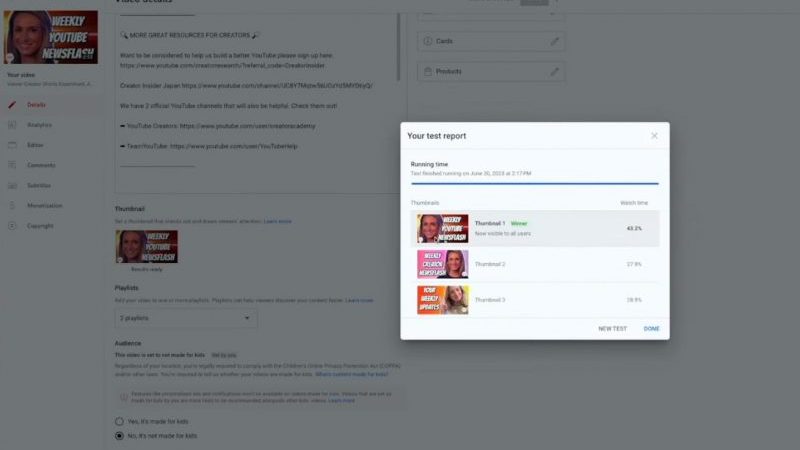Screen dimensions: 800x450
Task: Edit Cards using its pencil icon
Action: coord(555,41)
